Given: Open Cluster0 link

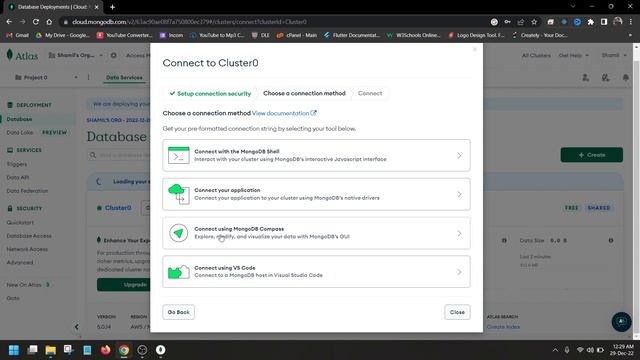Looking at the screenshot, I should (x=118, y=208).
